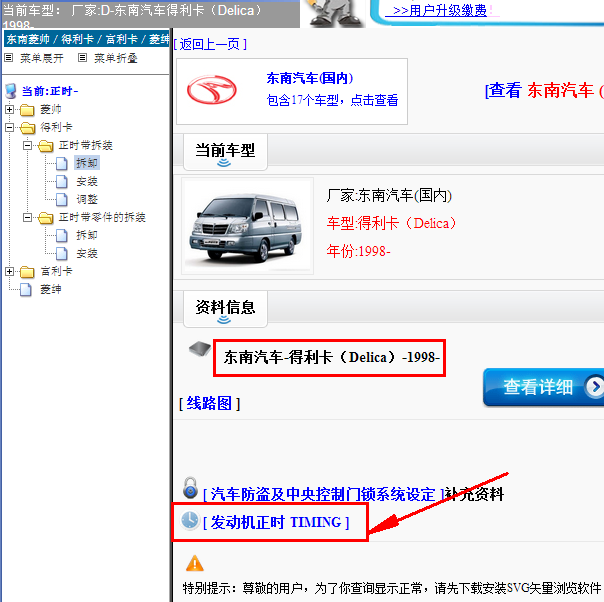The height and width of the screenshot is (602, 604).
Task: Click the 菜单展开 icon
Action: point(8,58)
